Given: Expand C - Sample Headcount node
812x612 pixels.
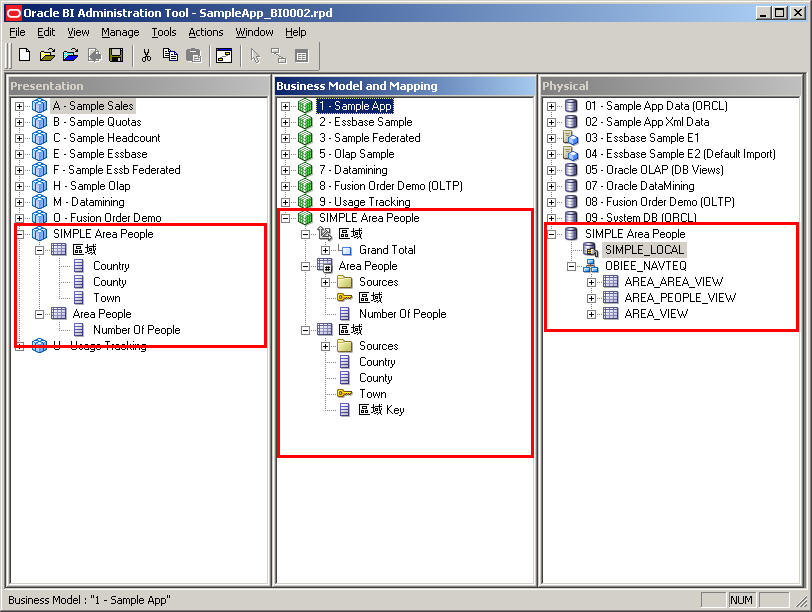Looking at the screenshot, I should [x=20, y=138].
